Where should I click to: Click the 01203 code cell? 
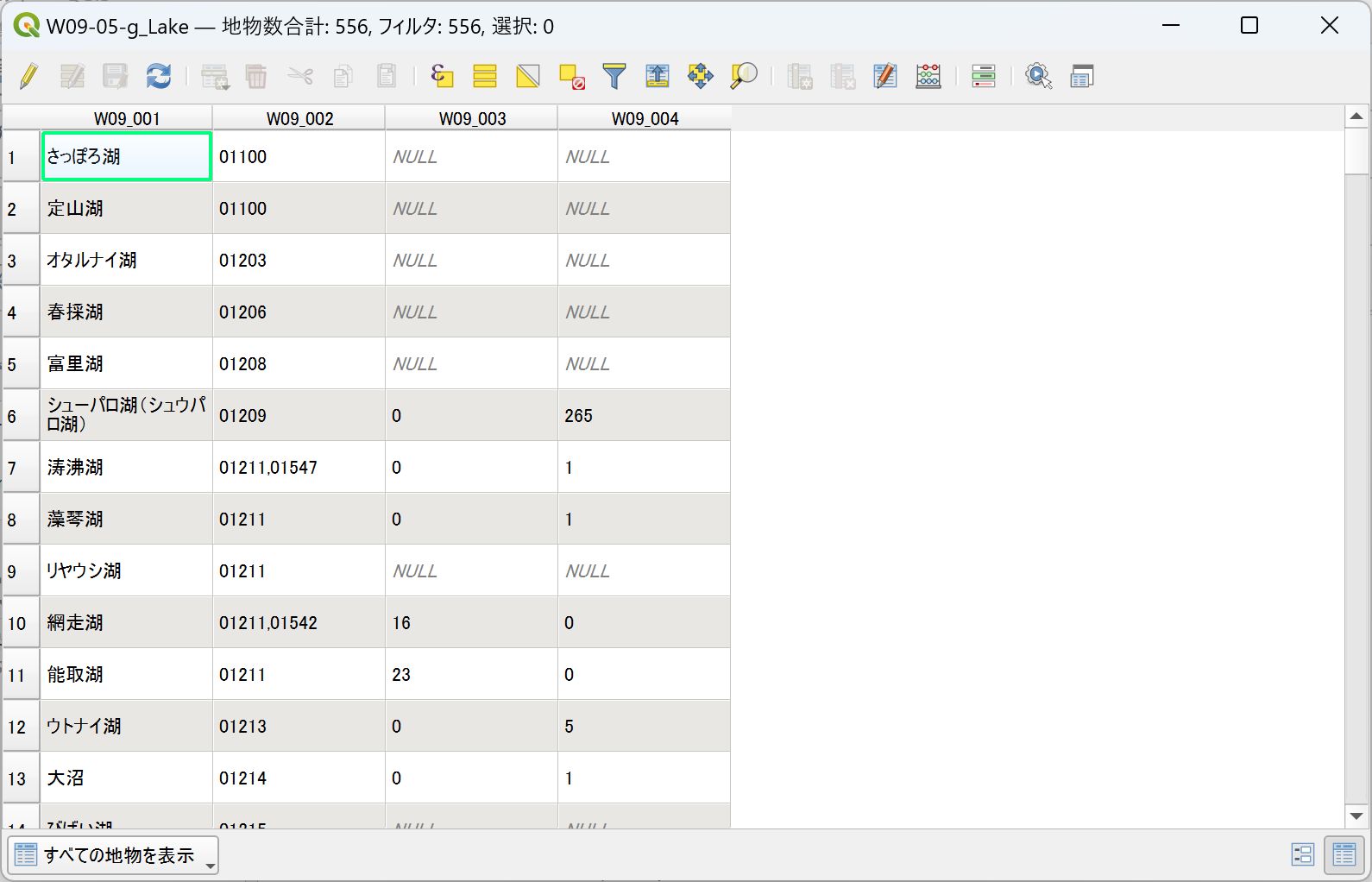click(x=299, y=260)
